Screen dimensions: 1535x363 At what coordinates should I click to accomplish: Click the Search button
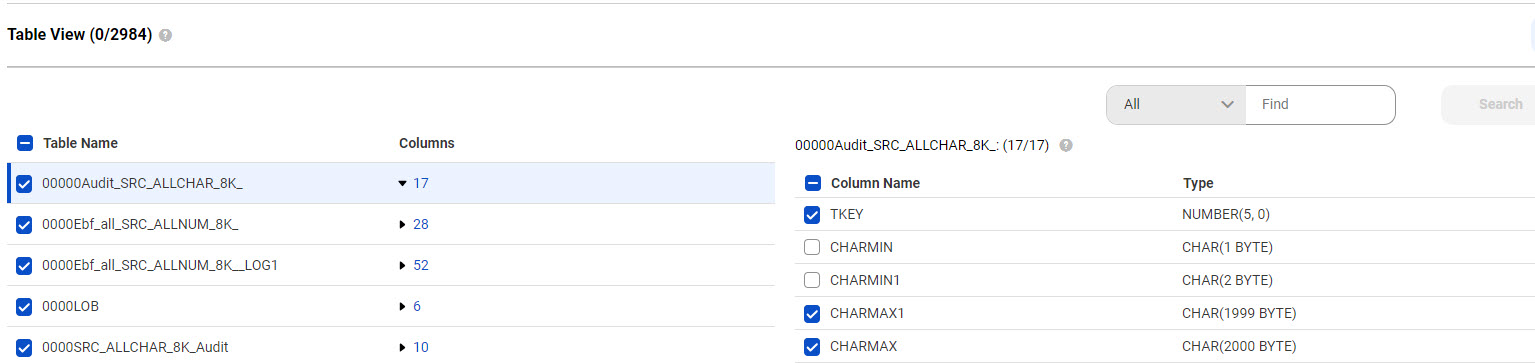click(1488, 104)
